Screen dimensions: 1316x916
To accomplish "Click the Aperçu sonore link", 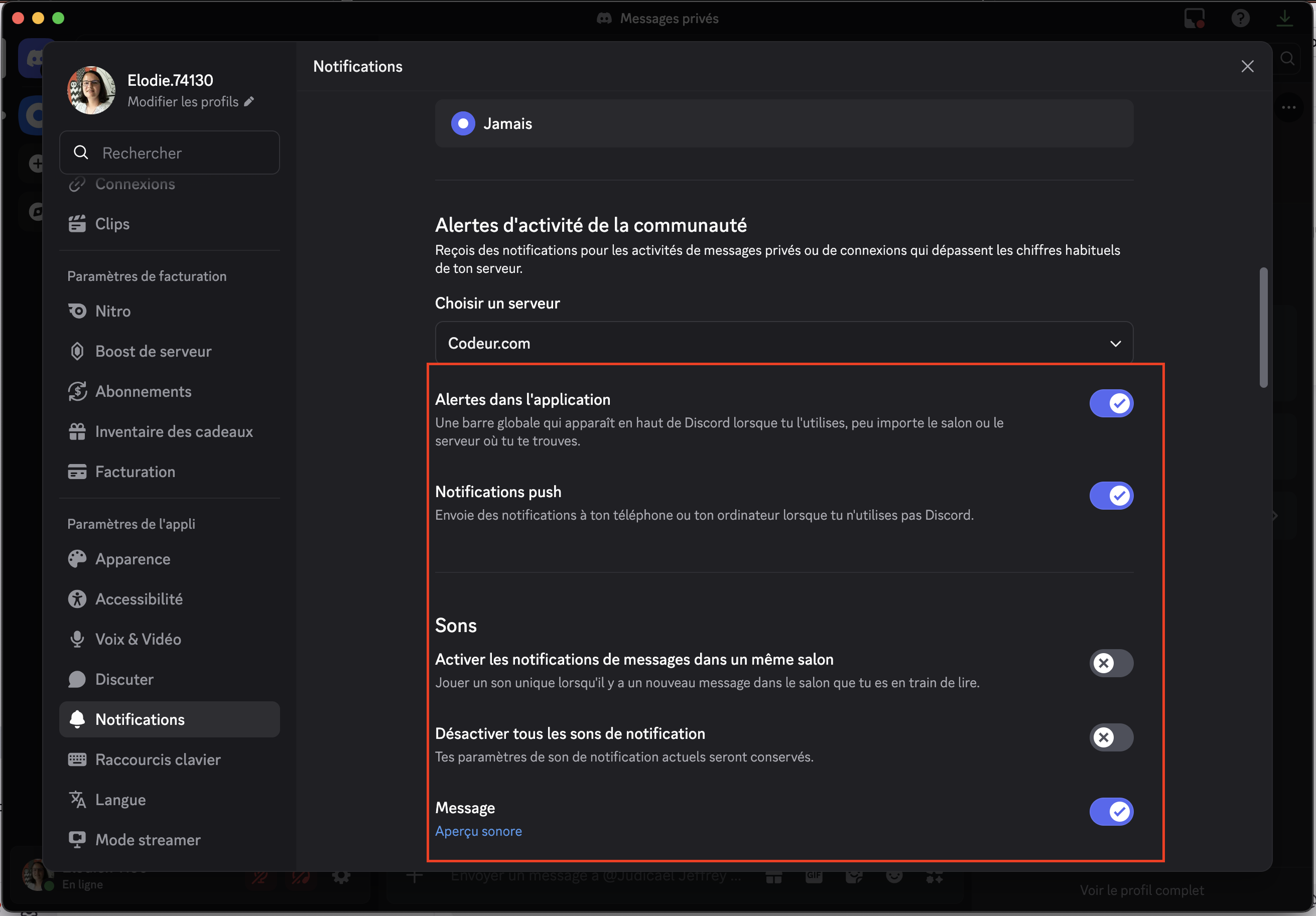I will click(478, 831).
